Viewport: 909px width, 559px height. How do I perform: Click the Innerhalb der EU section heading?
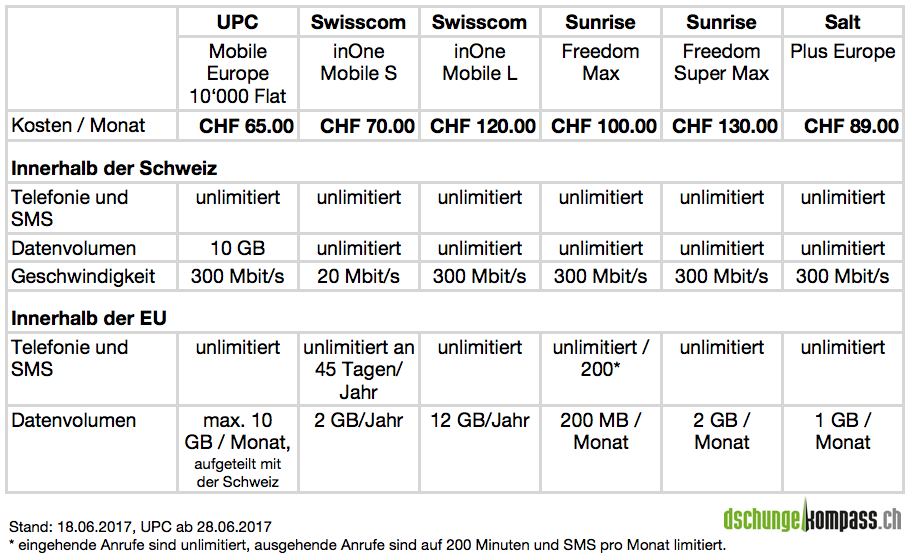pos(89,319)
